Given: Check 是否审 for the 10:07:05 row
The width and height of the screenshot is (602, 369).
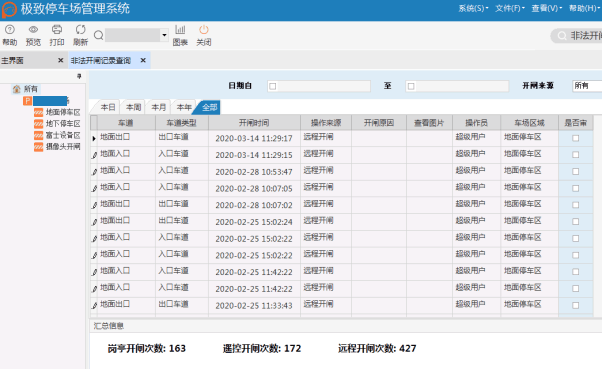Looking at the screenshot, I should click(x=576, y=188).
